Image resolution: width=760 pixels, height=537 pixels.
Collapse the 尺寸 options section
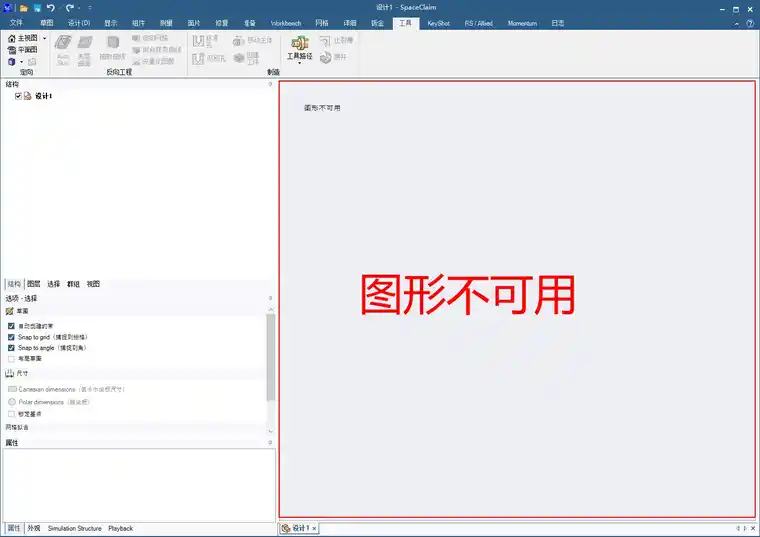17,373
